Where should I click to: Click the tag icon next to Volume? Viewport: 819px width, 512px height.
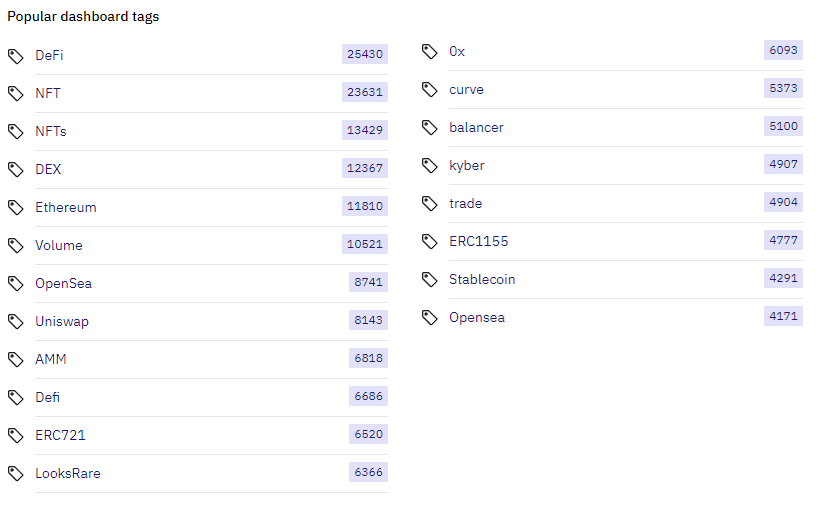[16, 246]
